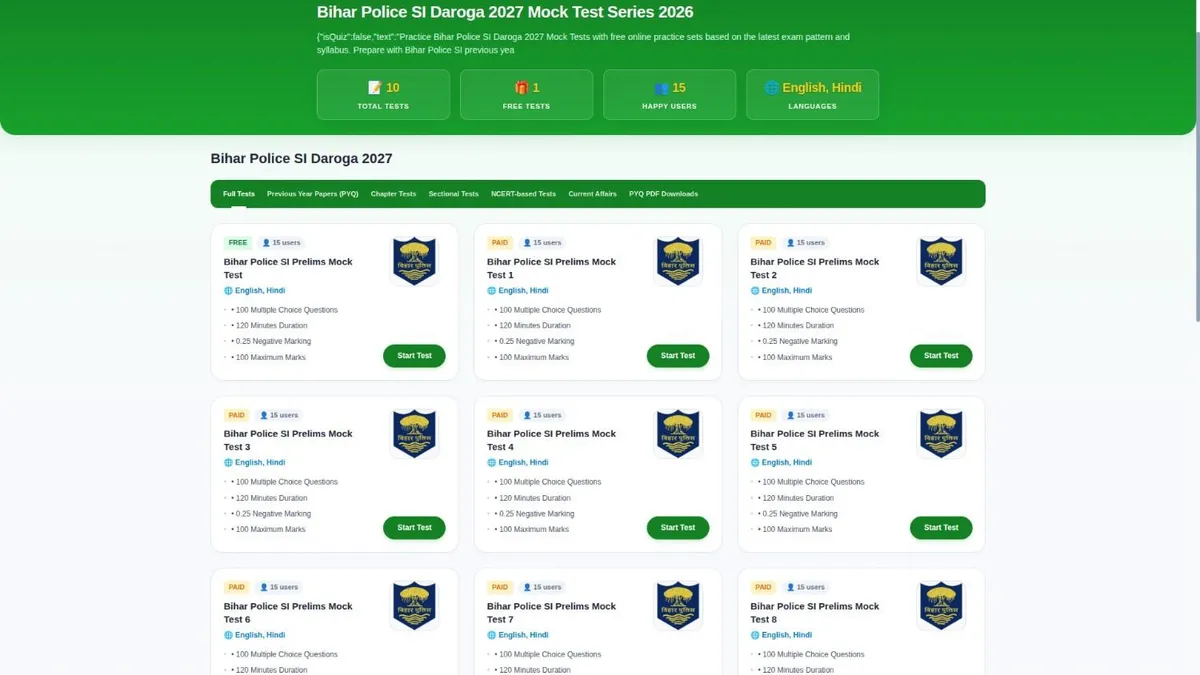This screenshot has width=1200, height=675.
Task: Open the Bihar Police SI Prelims Mock Test 2 title
Action: 814,268
